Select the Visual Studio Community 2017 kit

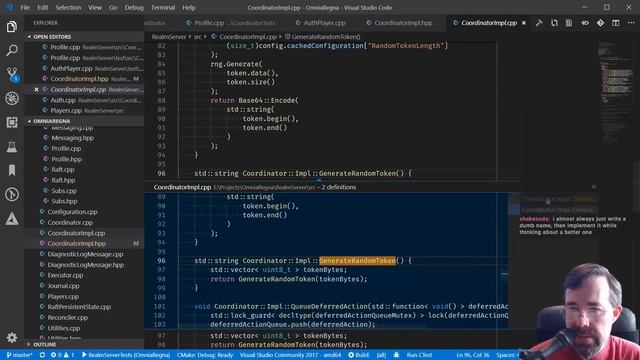point(290,355)
